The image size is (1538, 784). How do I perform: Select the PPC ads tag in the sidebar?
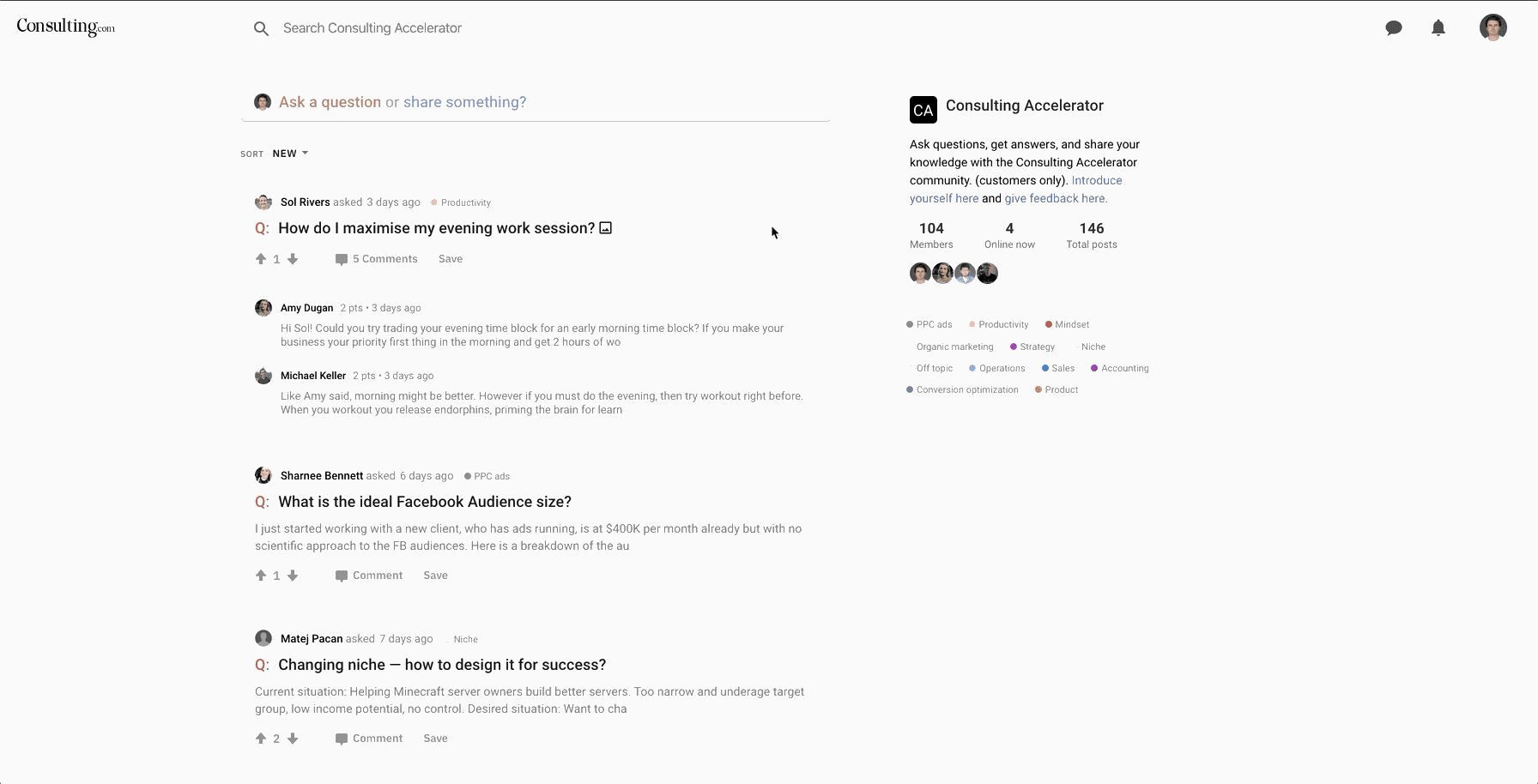pos(934,324)
